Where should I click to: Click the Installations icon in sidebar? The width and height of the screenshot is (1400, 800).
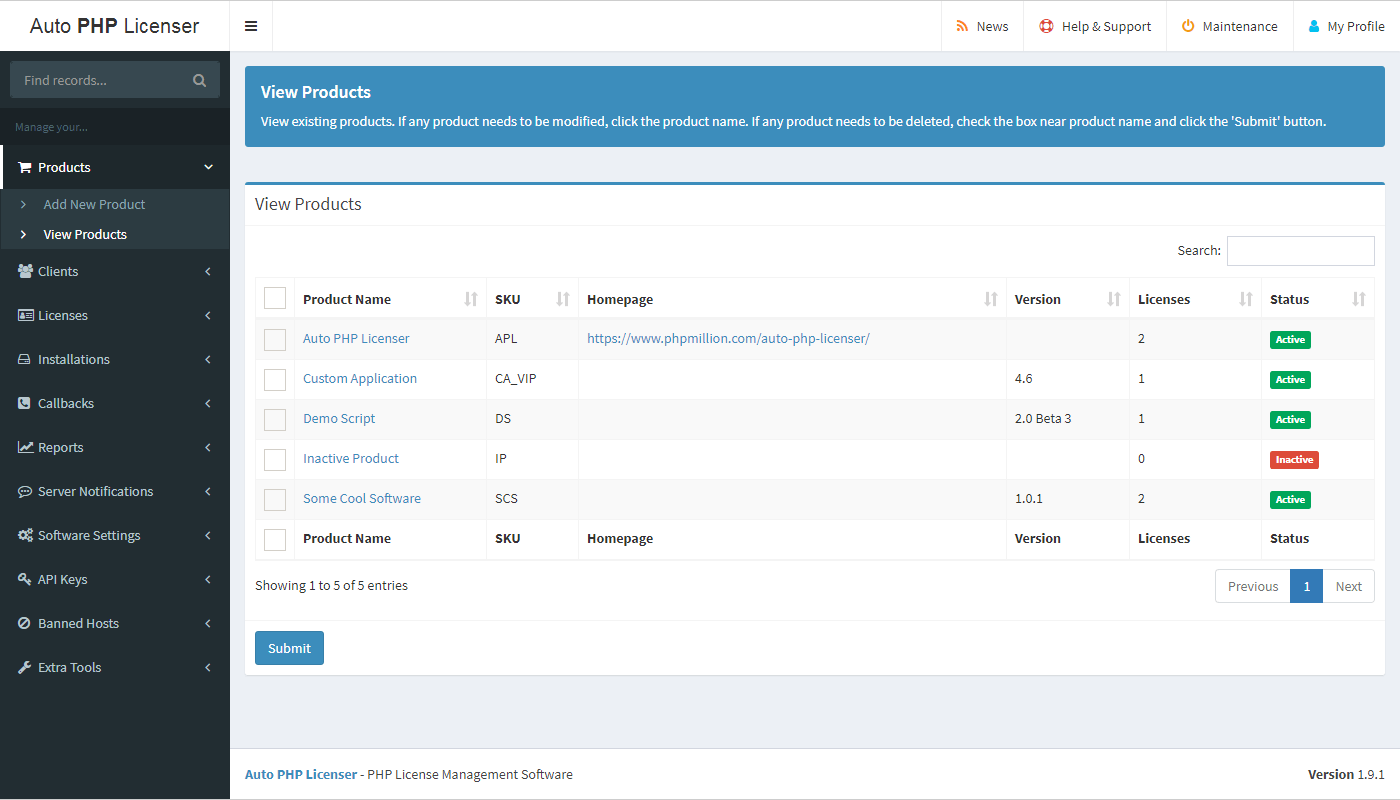coord(23,359)
